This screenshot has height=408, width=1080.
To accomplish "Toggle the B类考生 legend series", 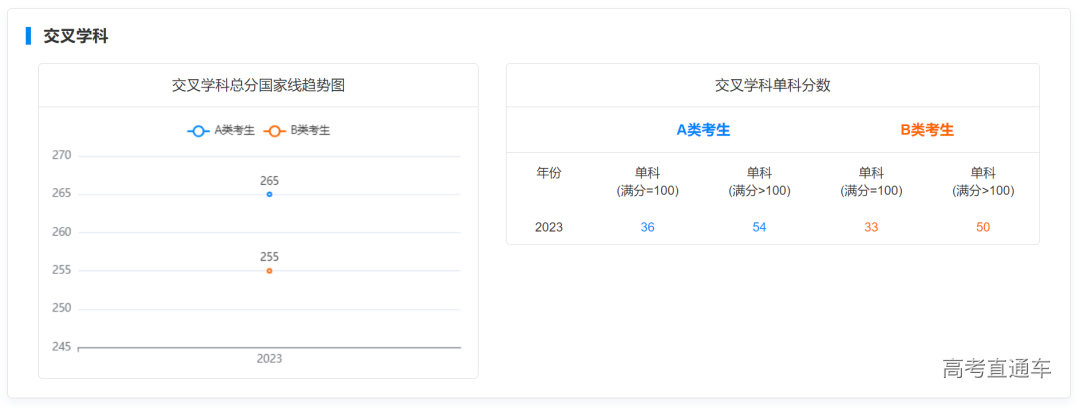I will coord(297,131).
